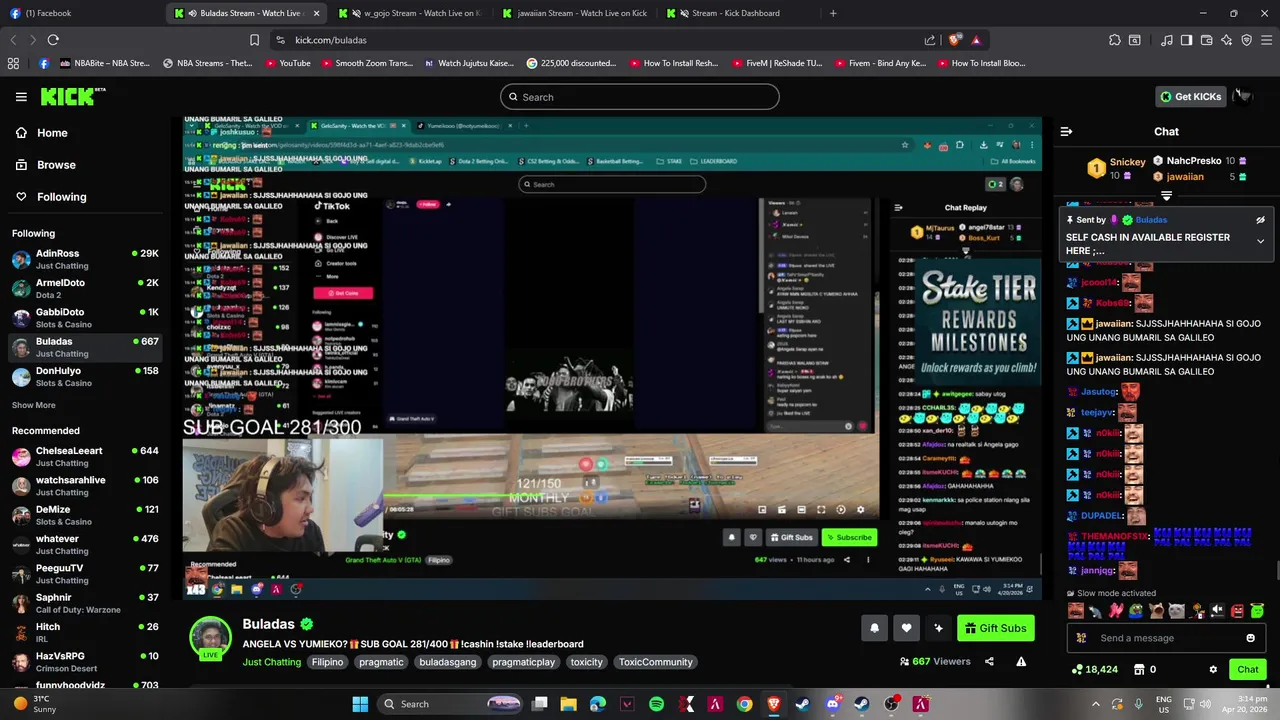Open DonHulyo channel in sidebar
Image resolution: width=1280 pixels, height=720 pixels.
[85, 376]
